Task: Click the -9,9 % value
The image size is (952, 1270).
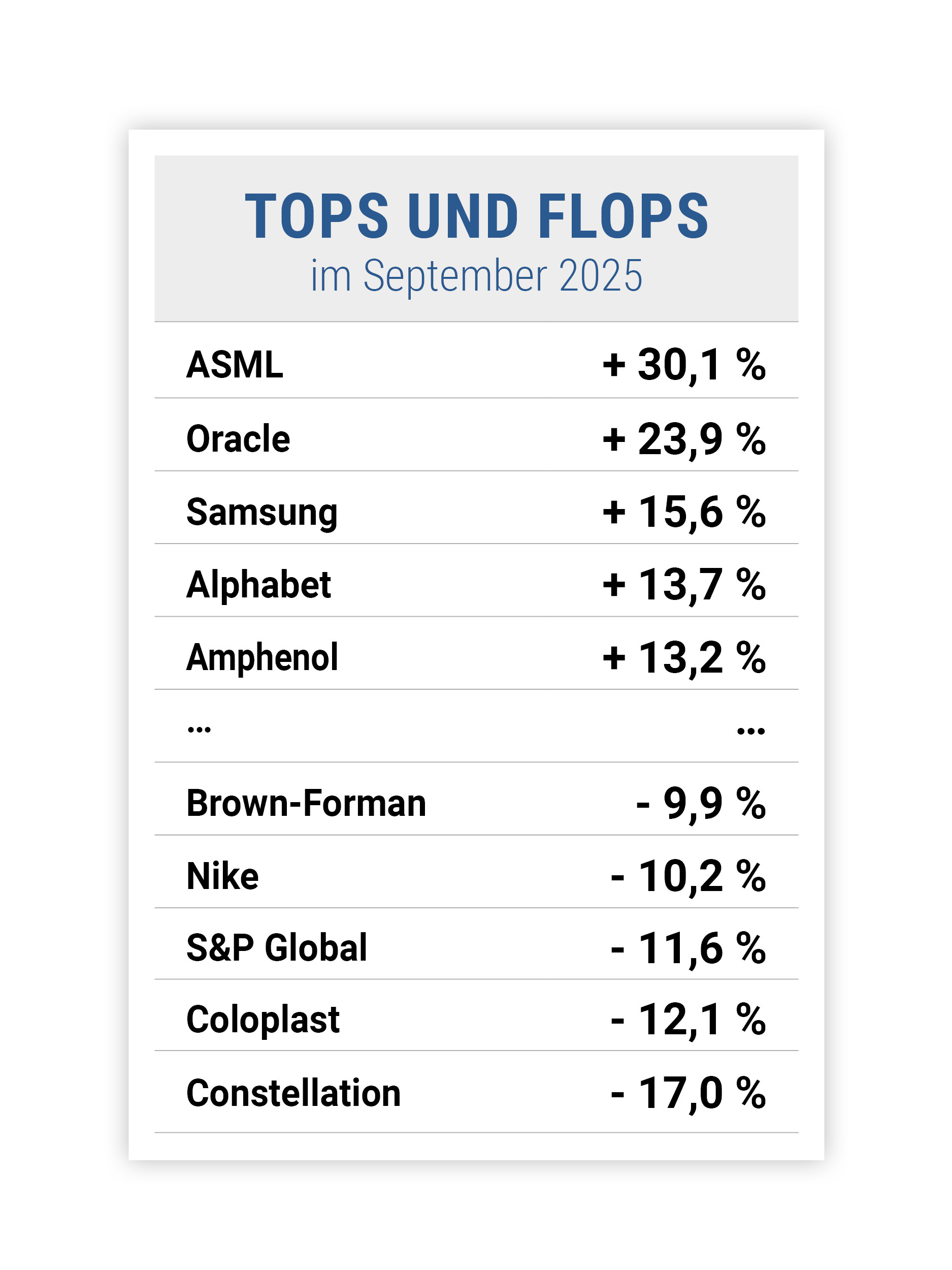Action: coord(700,803)
